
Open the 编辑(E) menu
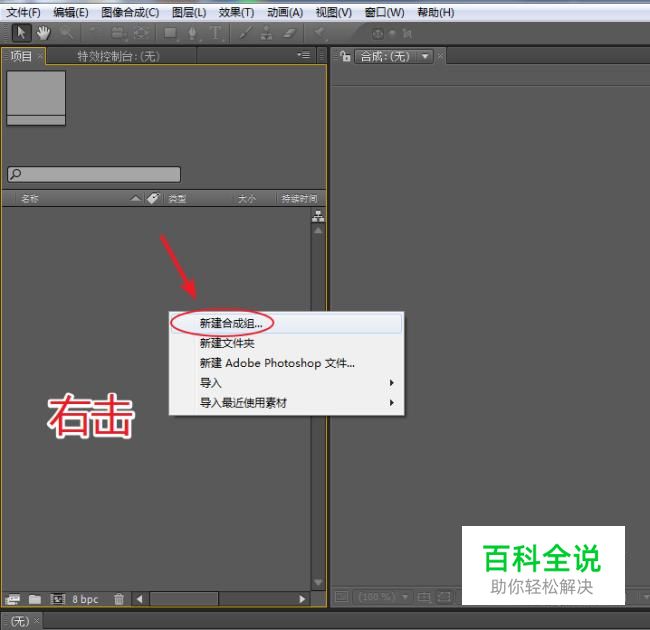pyautogui.click(x=71, y=12)
